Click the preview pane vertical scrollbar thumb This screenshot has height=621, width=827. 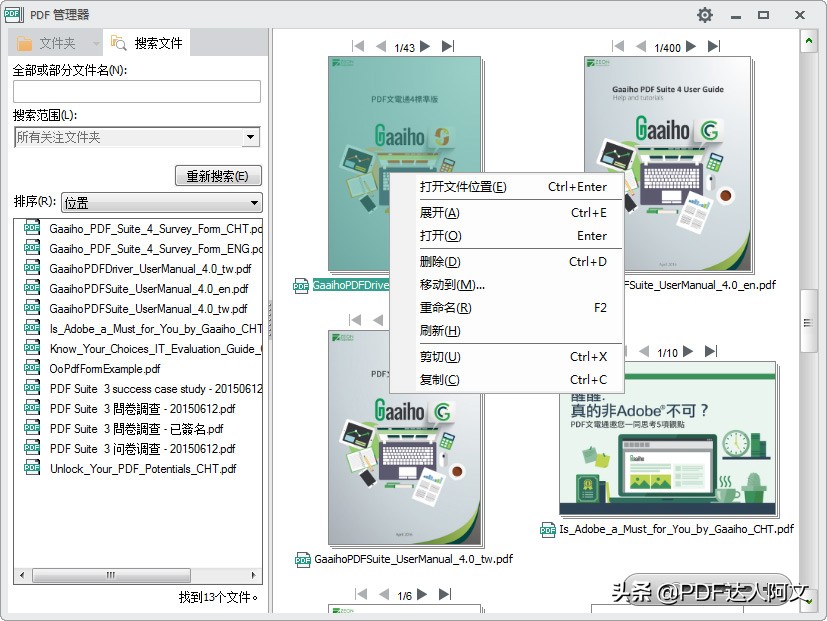coord(809,321)
